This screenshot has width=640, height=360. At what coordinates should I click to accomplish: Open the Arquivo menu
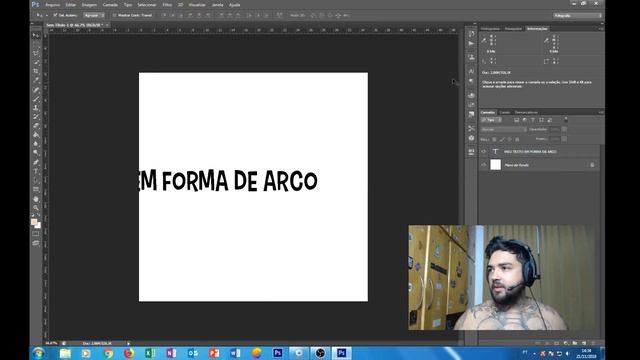tap(53, 5)
